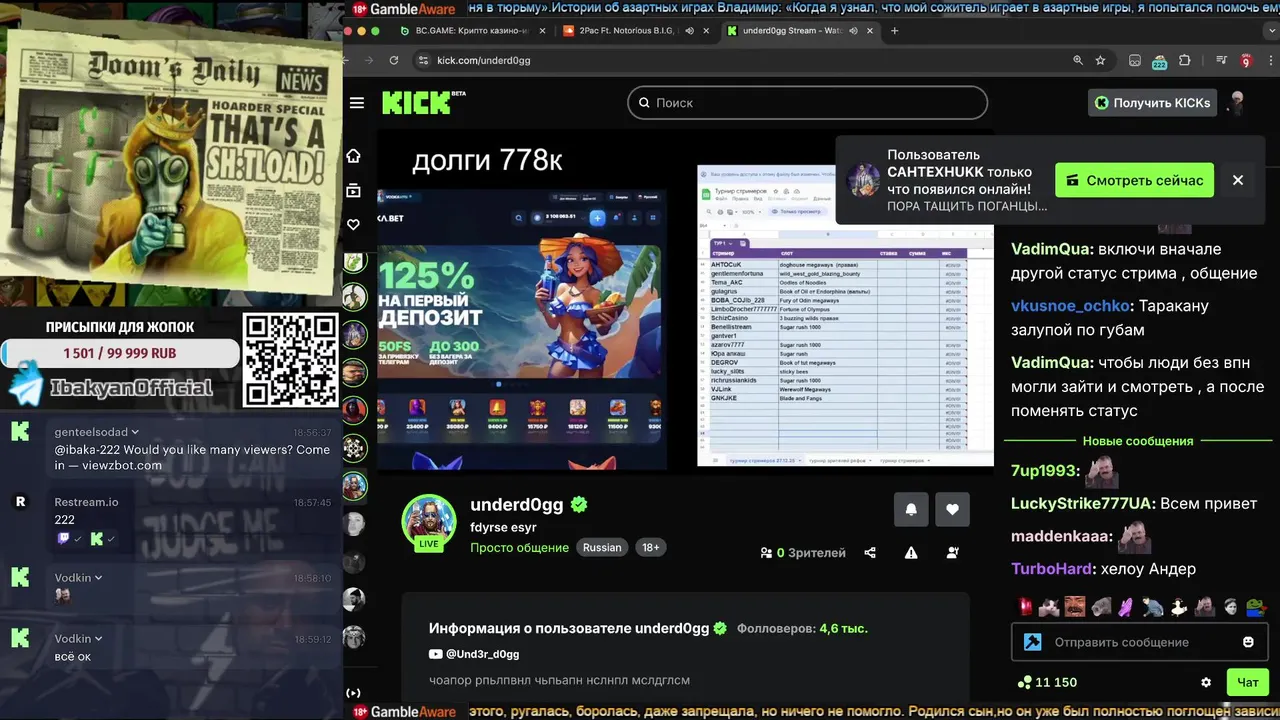Click the kick.com/underd0gg address bar
1280x720 pixels.
(740, 60)
